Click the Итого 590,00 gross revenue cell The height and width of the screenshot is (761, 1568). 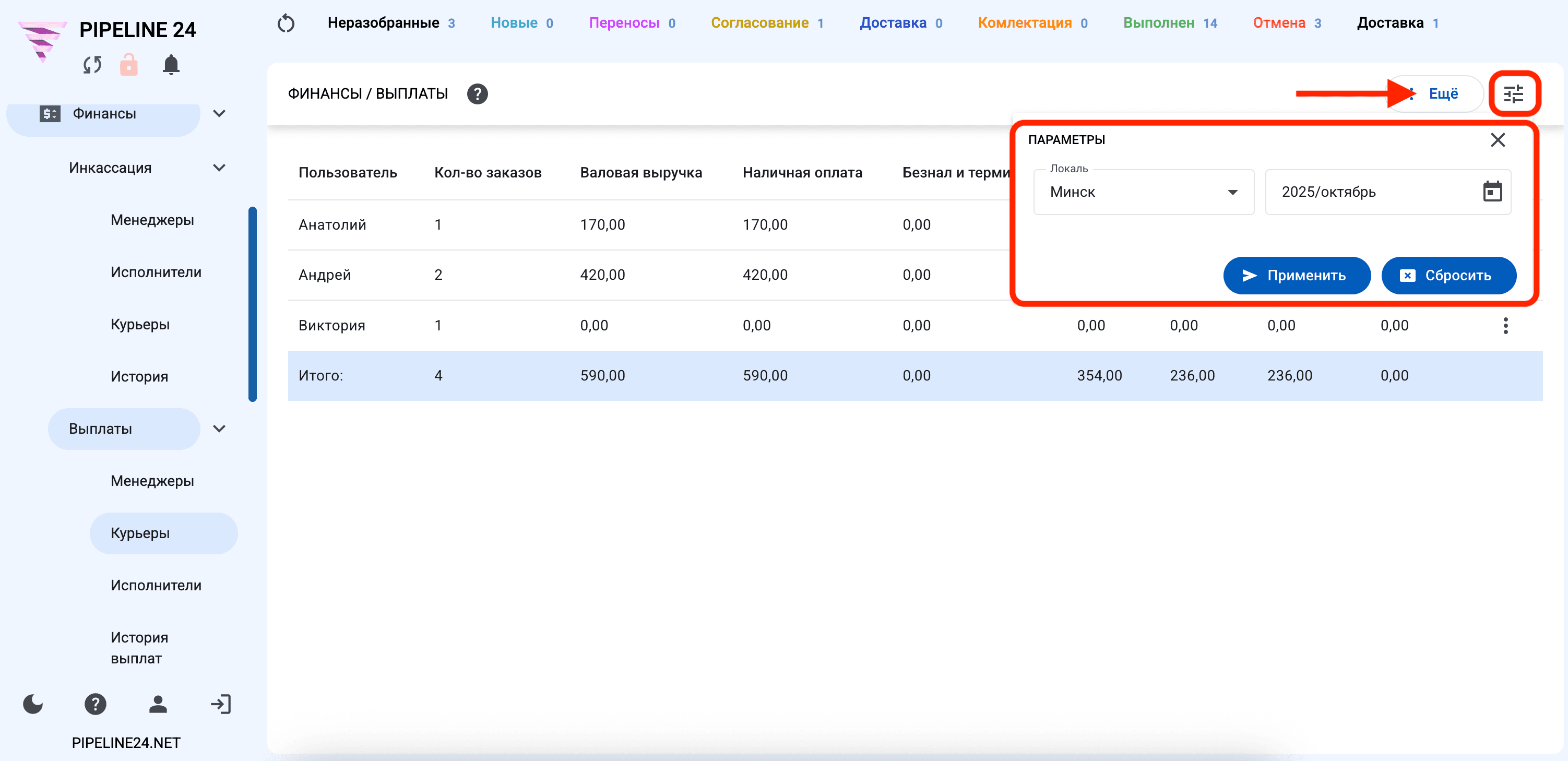(602, 376)
